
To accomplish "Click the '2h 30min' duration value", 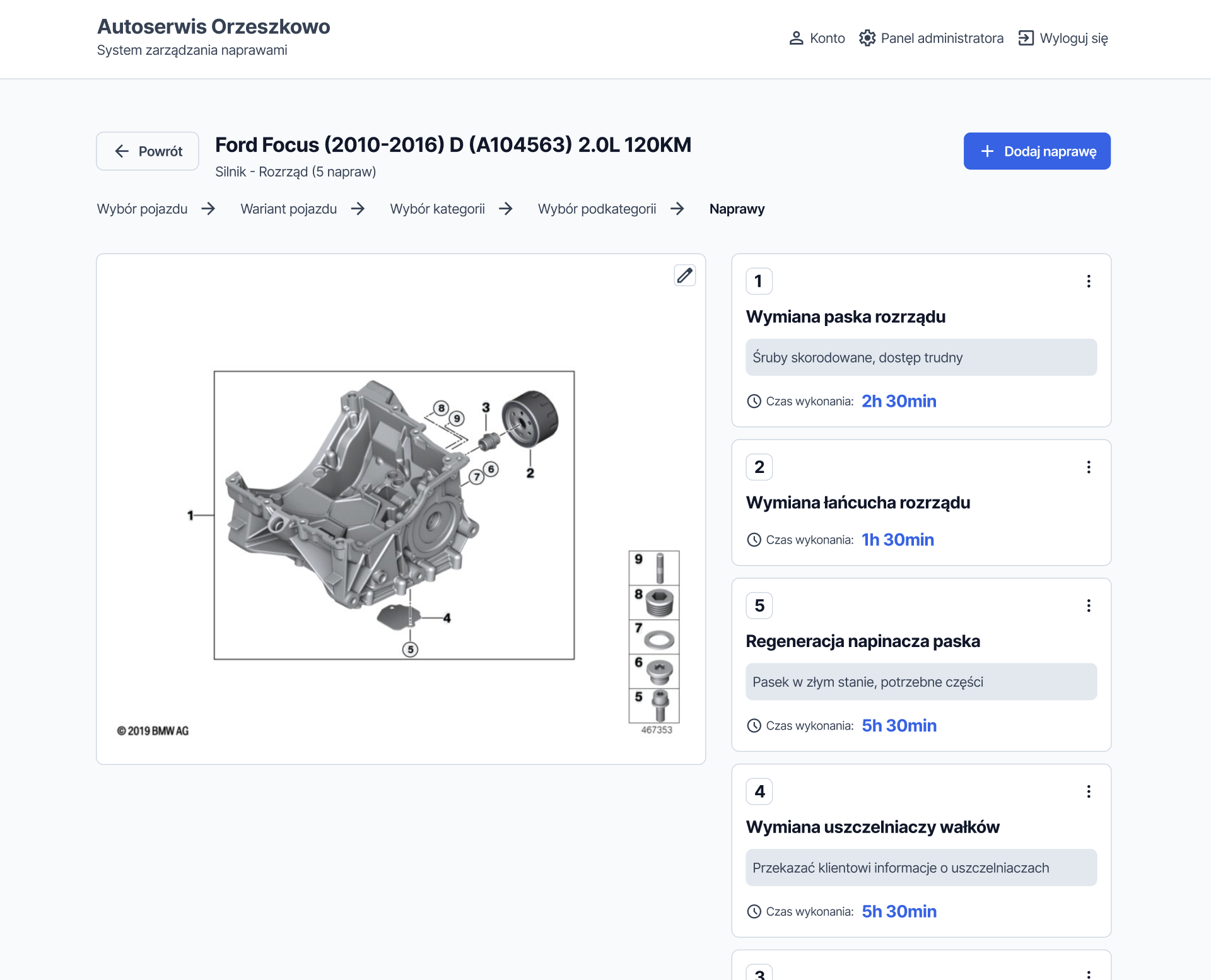I will (899, 401).
